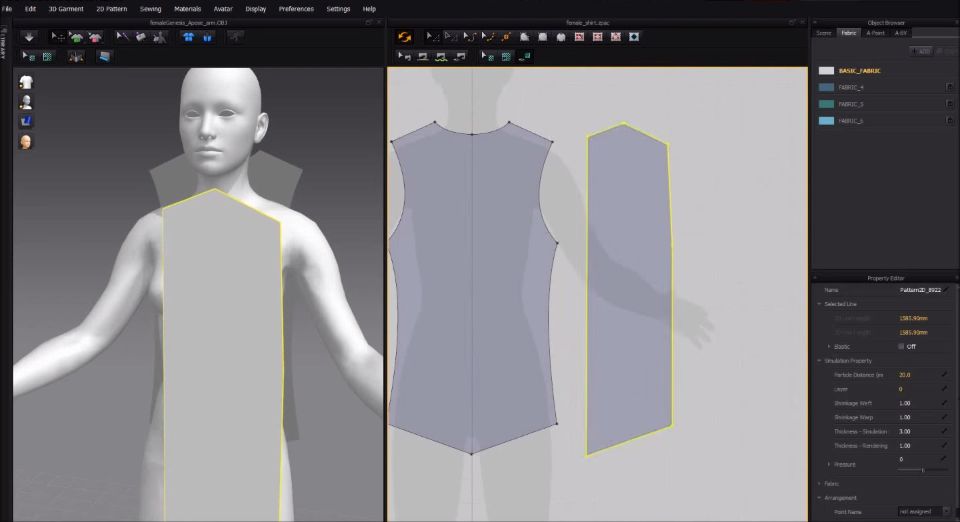960x522 pixels.
Task: Open the Sewing menu
Action: (x=150, y=9)
